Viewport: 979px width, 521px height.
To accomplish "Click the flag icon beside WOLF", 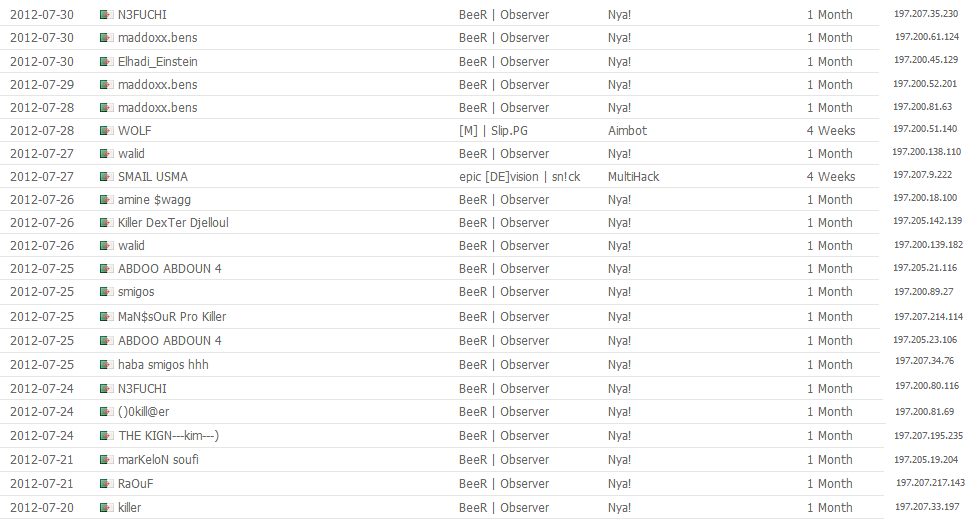I will [106, 131].
